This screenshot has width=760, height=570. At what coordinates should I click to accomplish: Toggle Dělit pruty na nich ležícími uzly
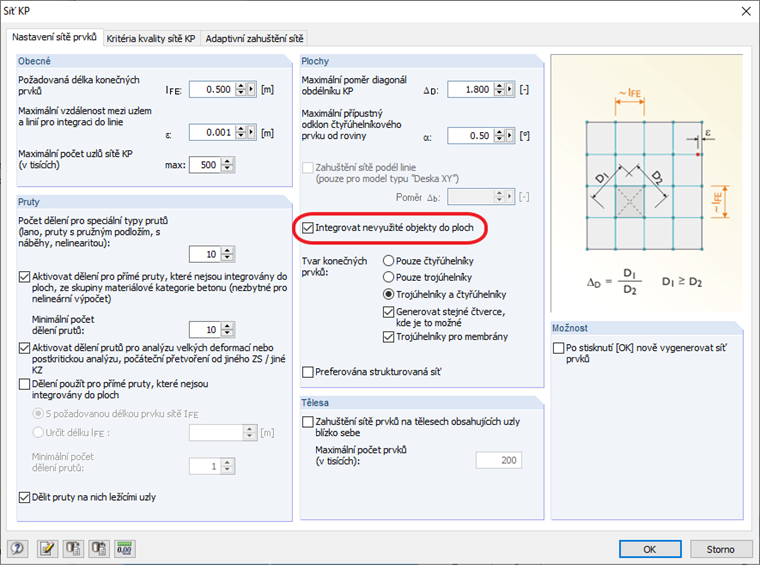(x=24, y=497)
